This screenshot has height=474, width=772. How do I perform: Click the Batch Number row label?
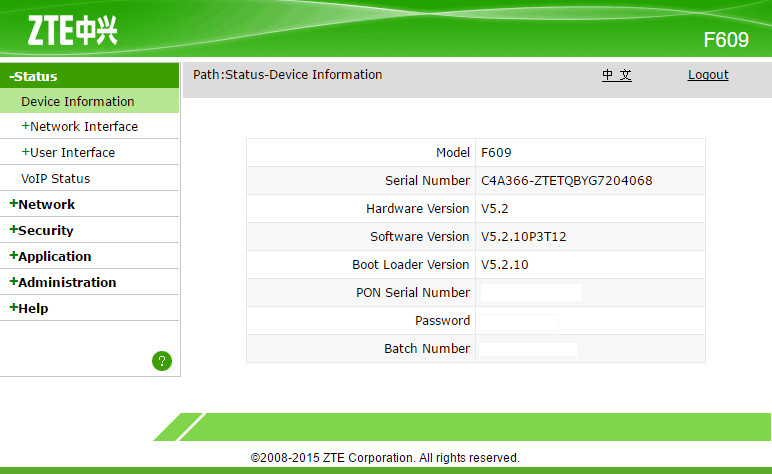(427, 349)
